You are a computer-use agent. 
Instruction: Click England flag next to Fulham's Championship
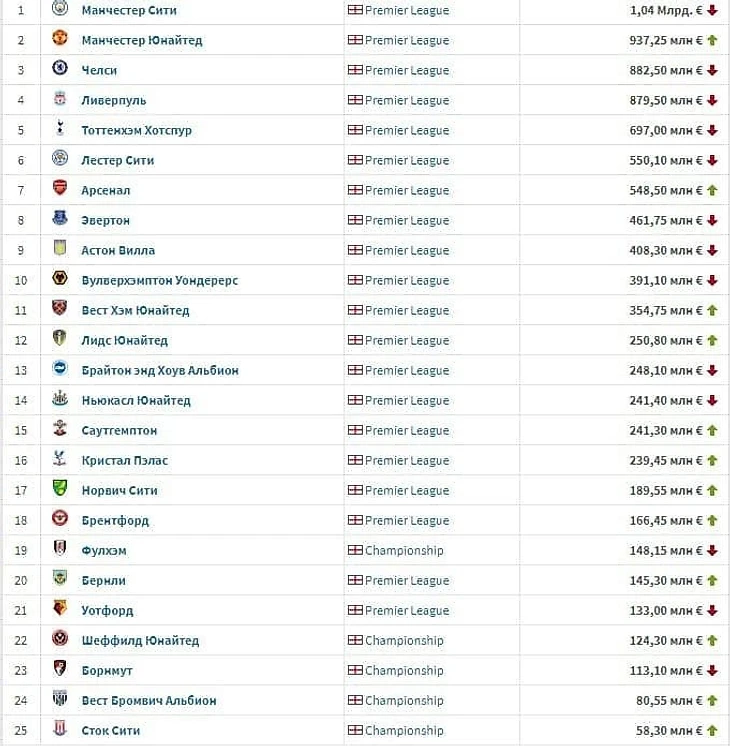[x=355, y=550]
